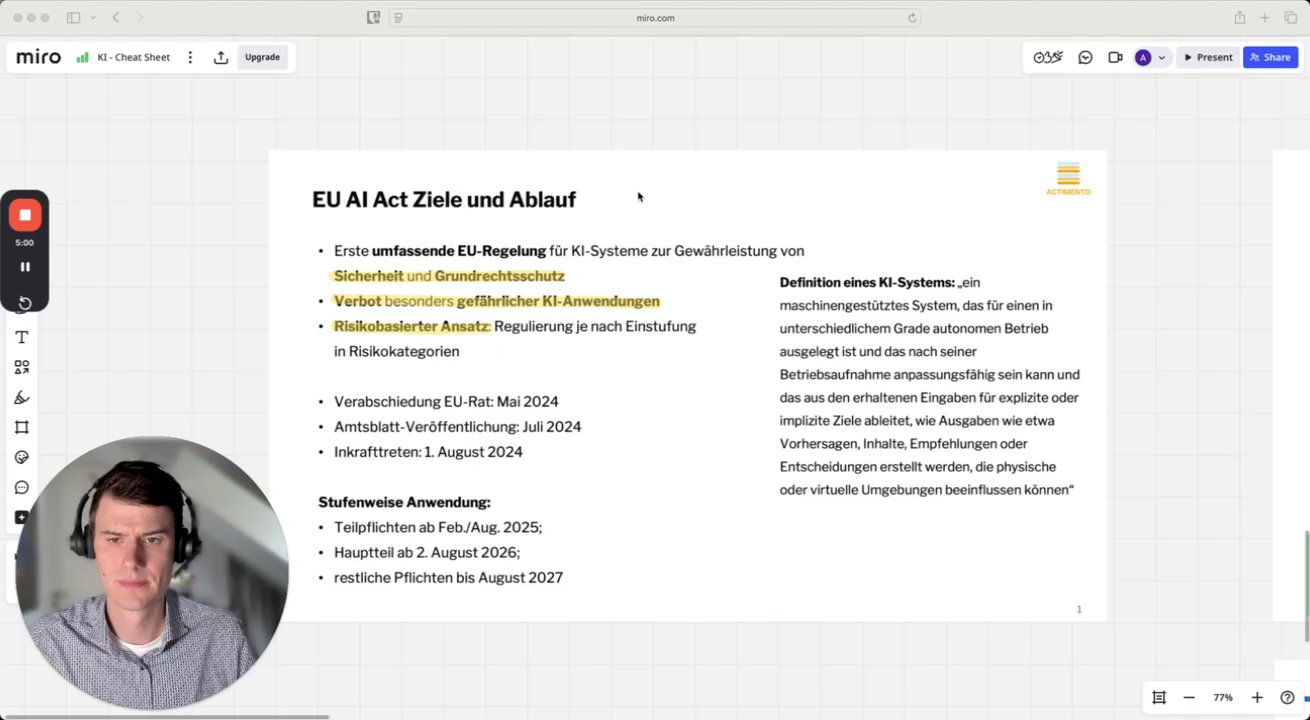Click restliche Pflichten bis August 2027 line

[x=448, y=578]
